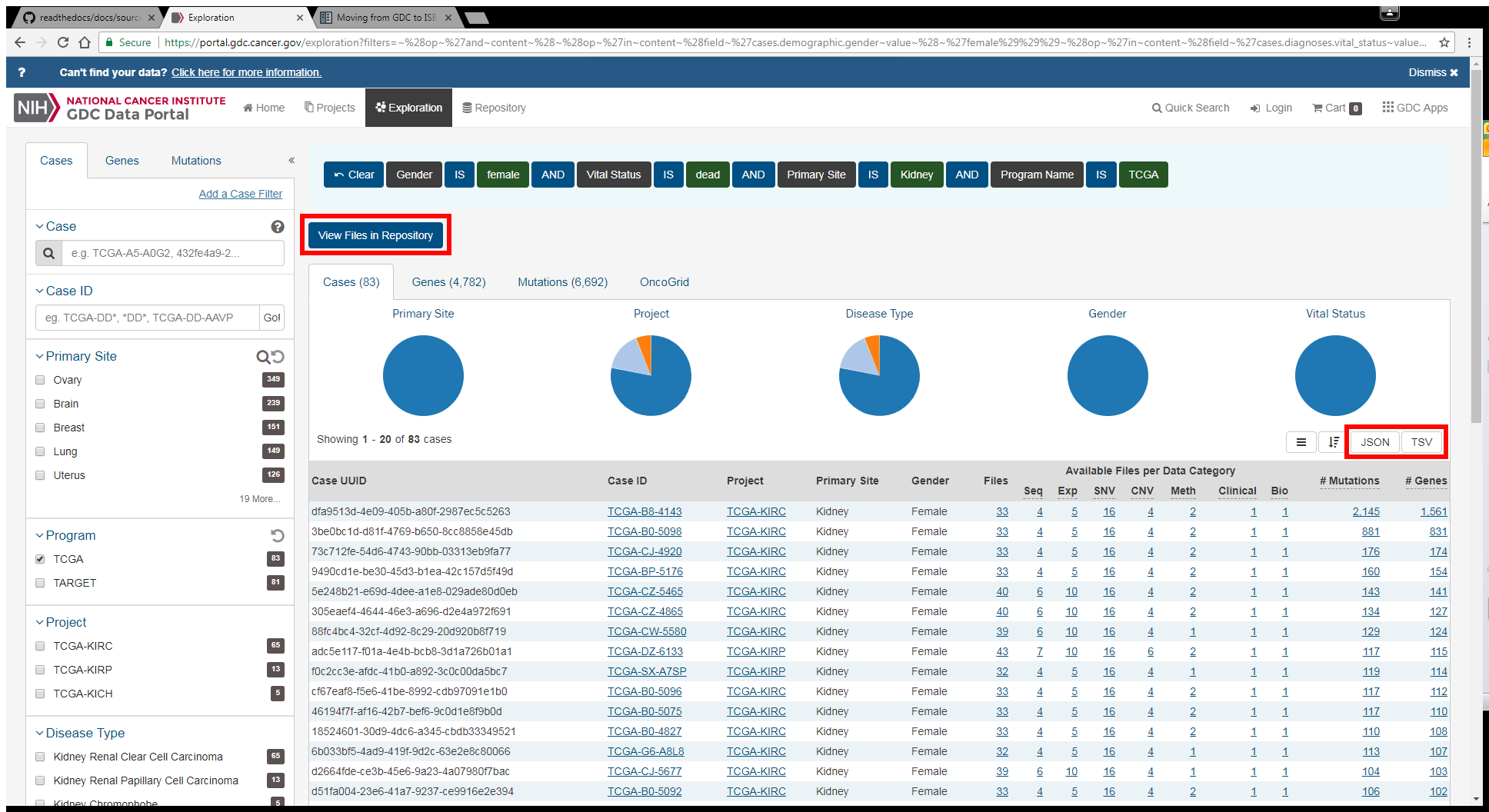Click the Project pie chart orange slice
This screenshot has width=1489, height=812.
coord(645,350)
